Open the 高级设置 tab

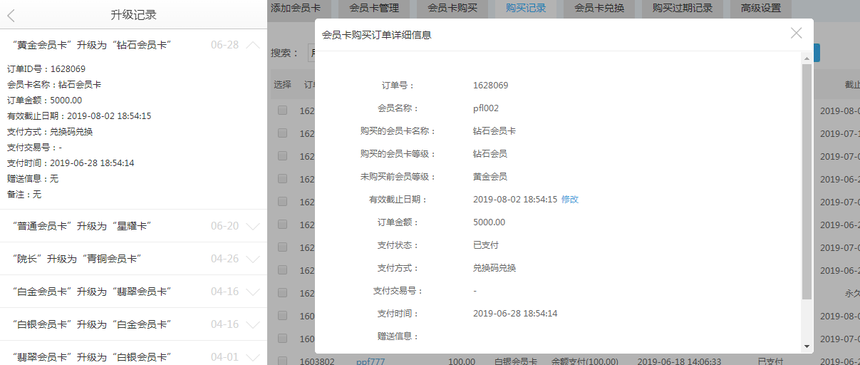(760, 8)
